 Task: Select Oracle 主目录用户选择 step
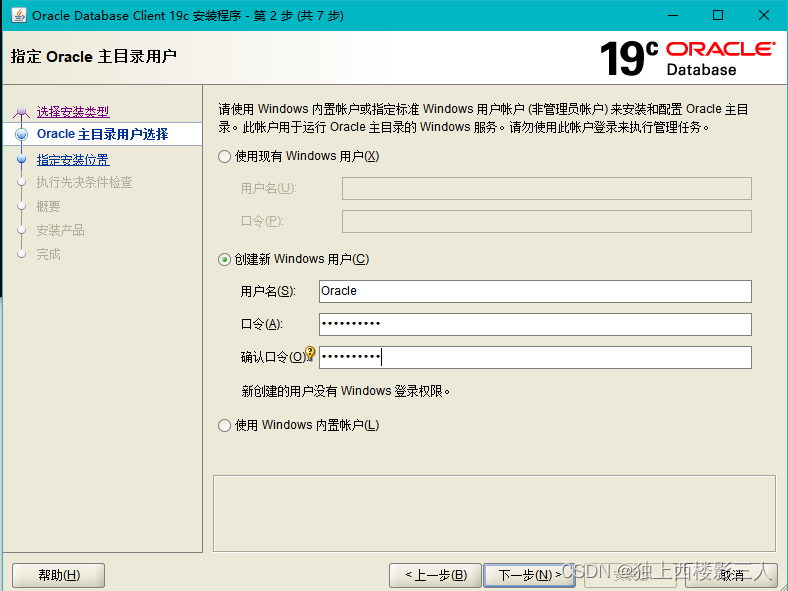[x=103, y=134]
